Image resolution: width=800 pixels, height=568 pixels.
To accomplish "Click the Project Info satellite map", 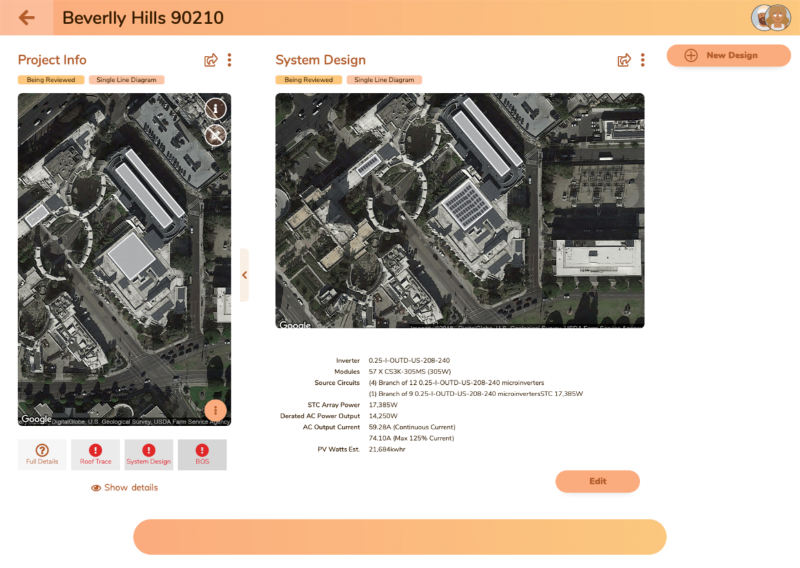I will 124,259.
